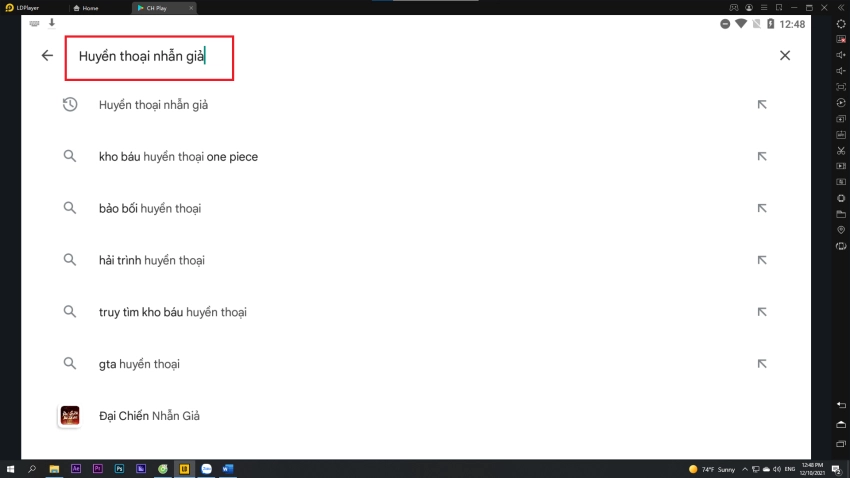Open LDPlayer settings gear in sidebar
This screenshot has width=850, height=478.
841,23
